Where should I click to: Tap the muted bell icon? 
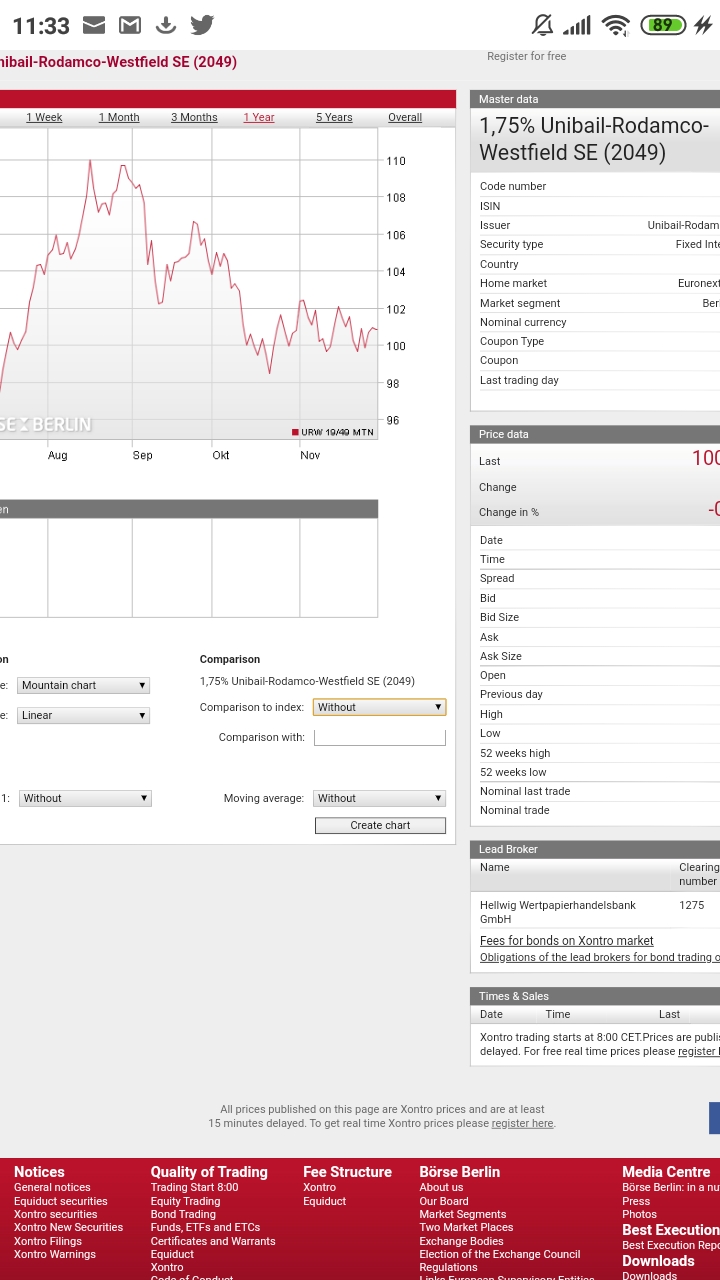point(542,25)
